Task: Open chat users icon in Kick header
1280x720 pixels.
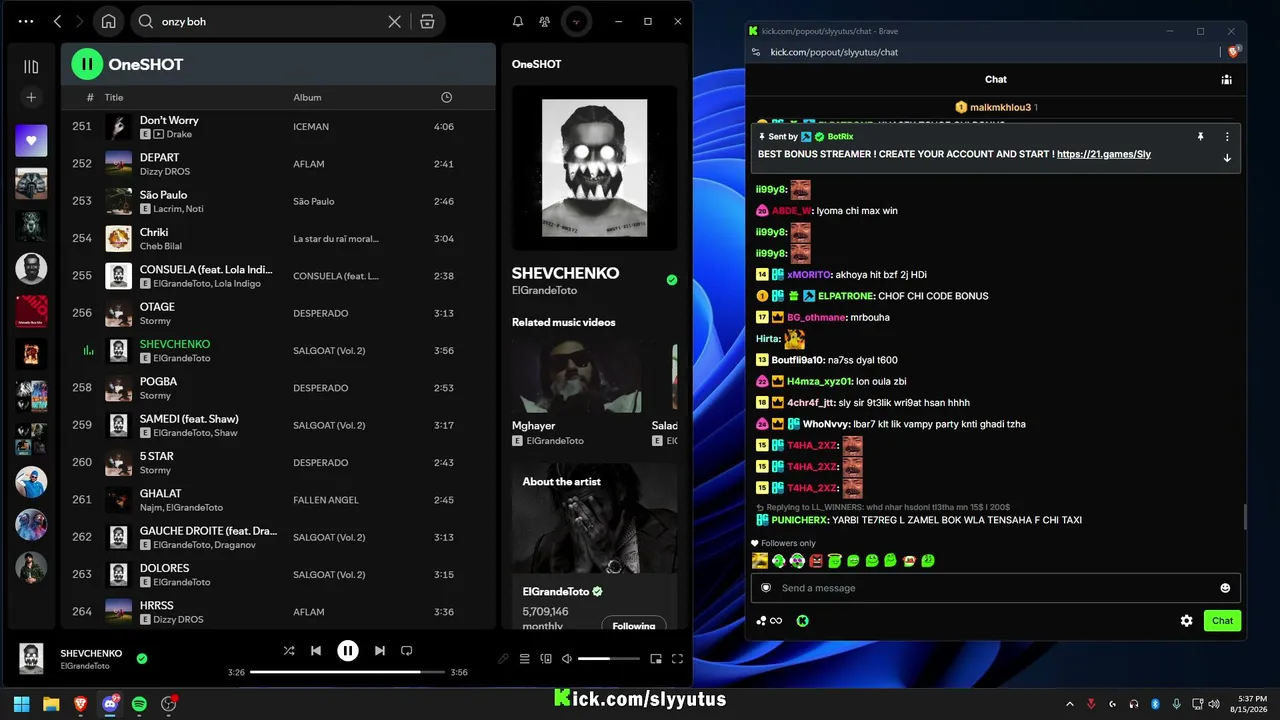Action: [x=1226, y=80]
